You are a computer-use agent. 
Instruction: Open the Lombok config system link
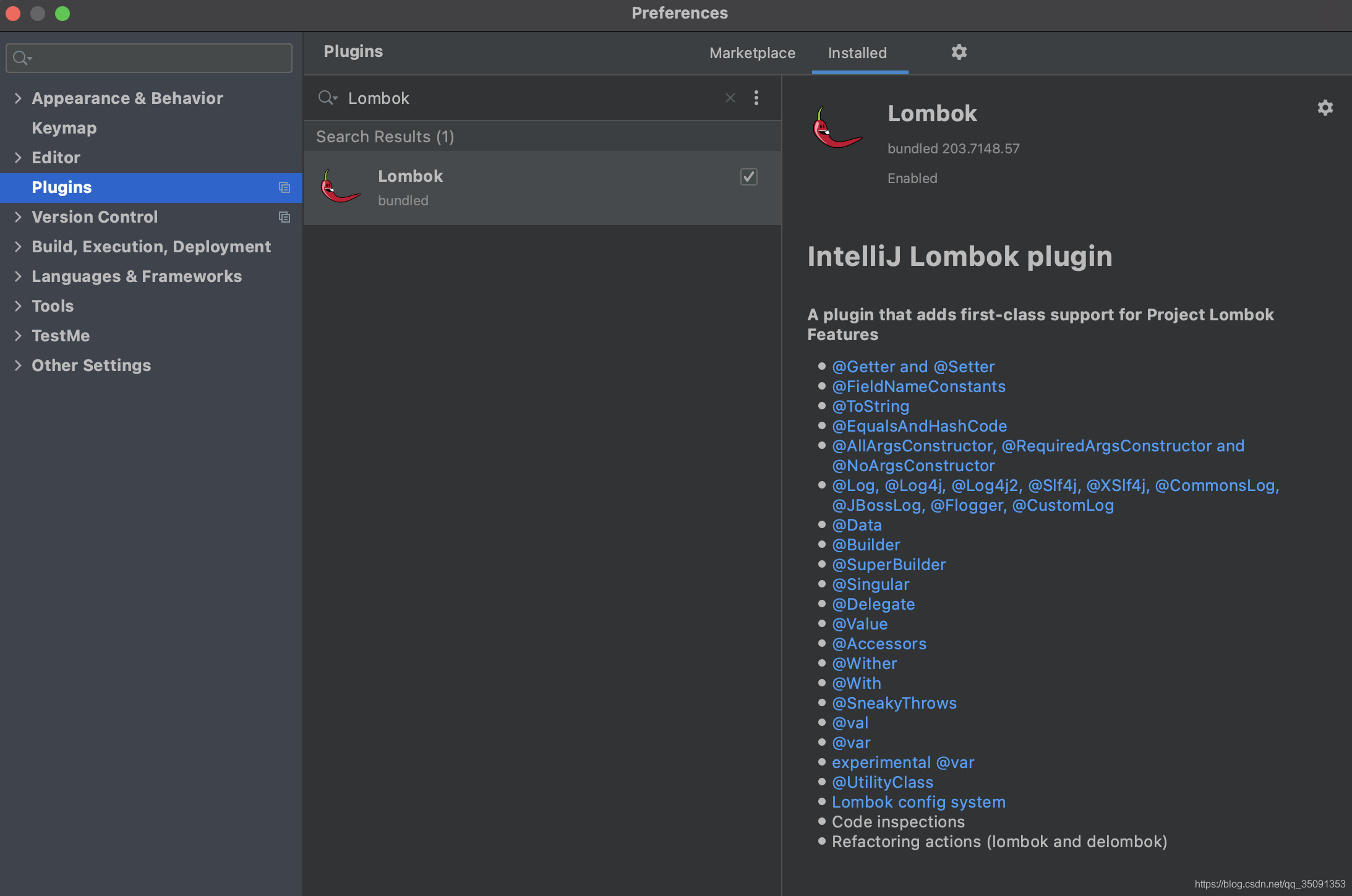(x=918, y=802)
